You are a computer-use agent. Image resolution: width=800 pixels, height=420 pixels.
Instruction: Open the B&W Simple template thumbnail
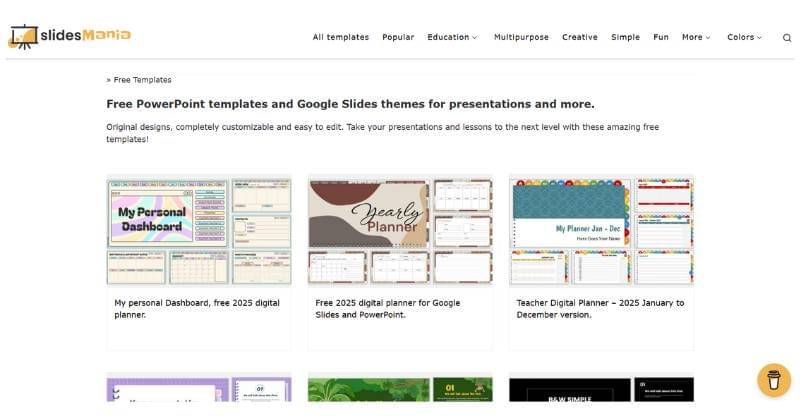coord(601,390)
